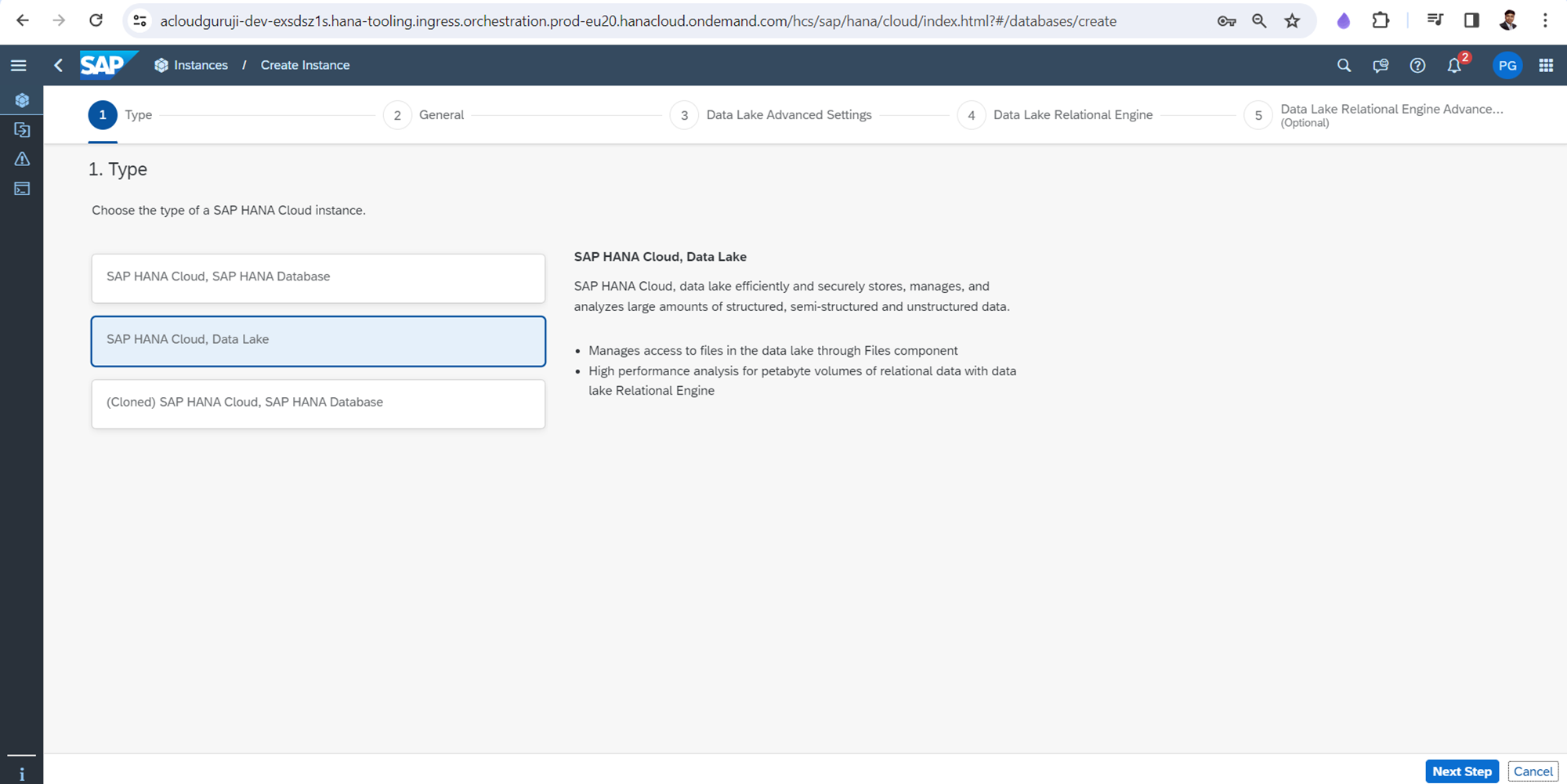Open the SQL console sidebar icon
1567x784 pixels.
pyautogui.click(x=22, y=189)
